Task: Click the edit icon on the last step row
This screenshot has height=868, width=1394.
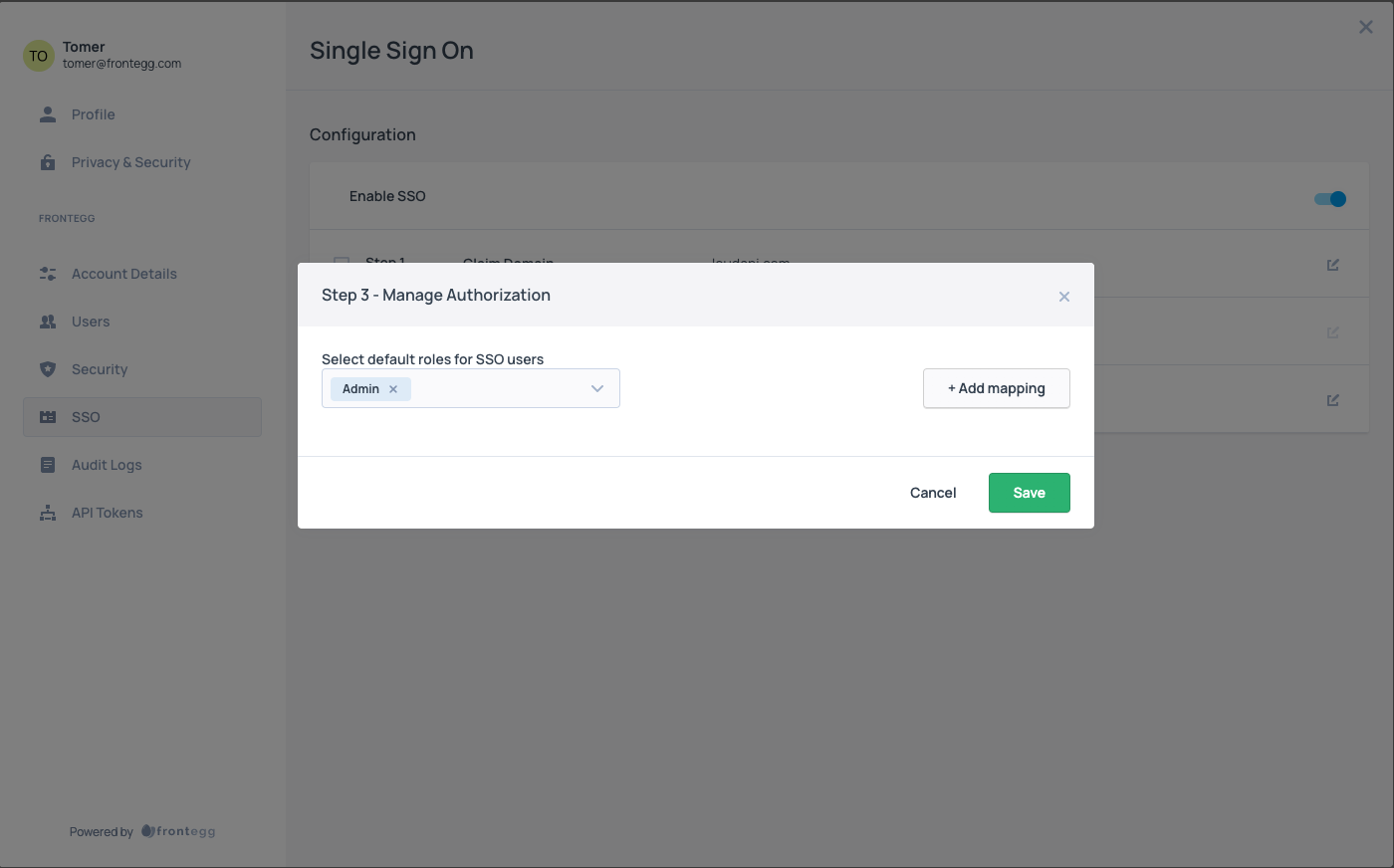Action: click(1333, 400)
